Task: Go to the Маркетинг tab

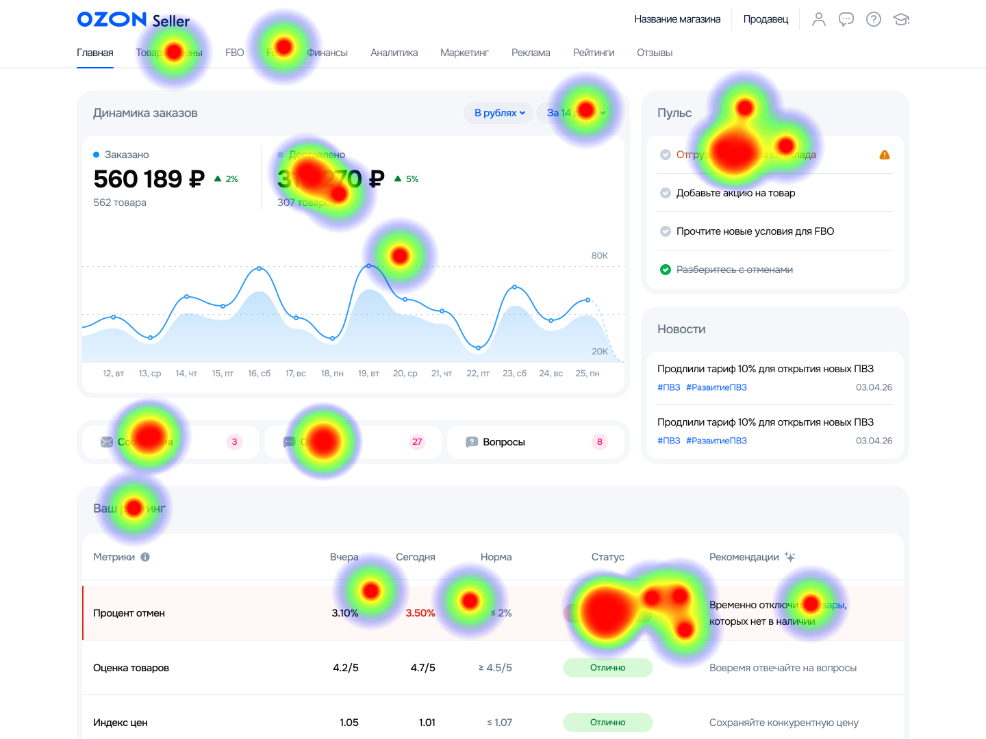Action: [x=464, y=53]
